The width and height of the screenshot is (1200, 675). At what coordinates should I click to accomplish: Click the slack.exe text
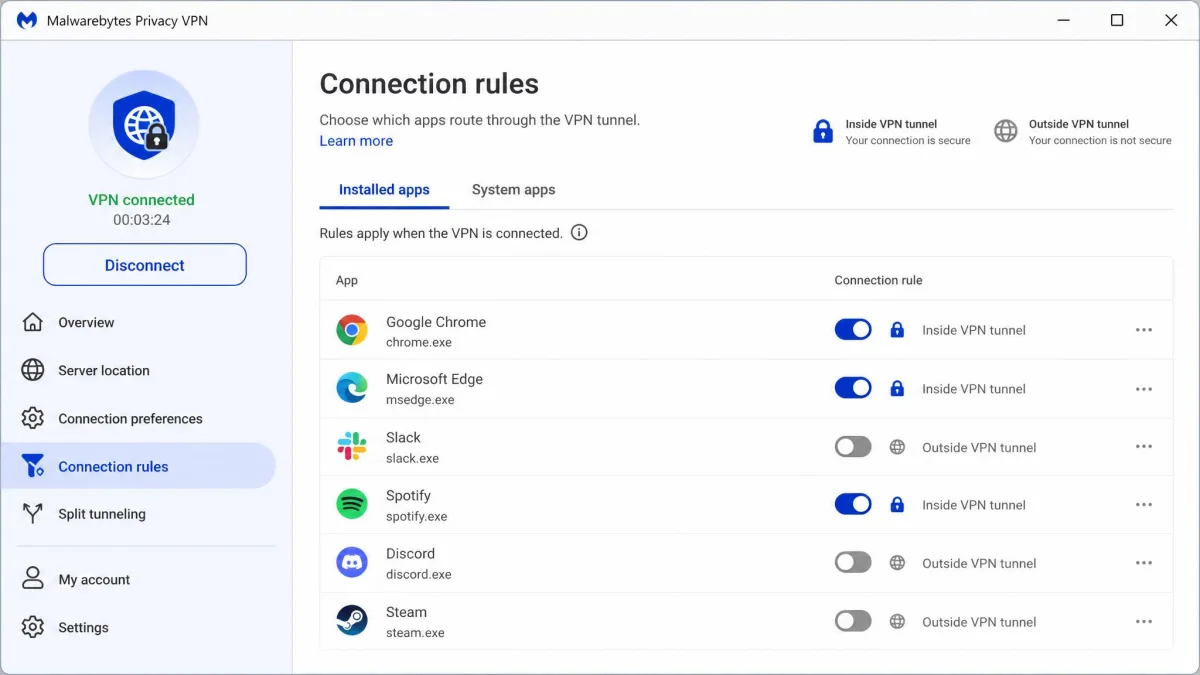412,458
